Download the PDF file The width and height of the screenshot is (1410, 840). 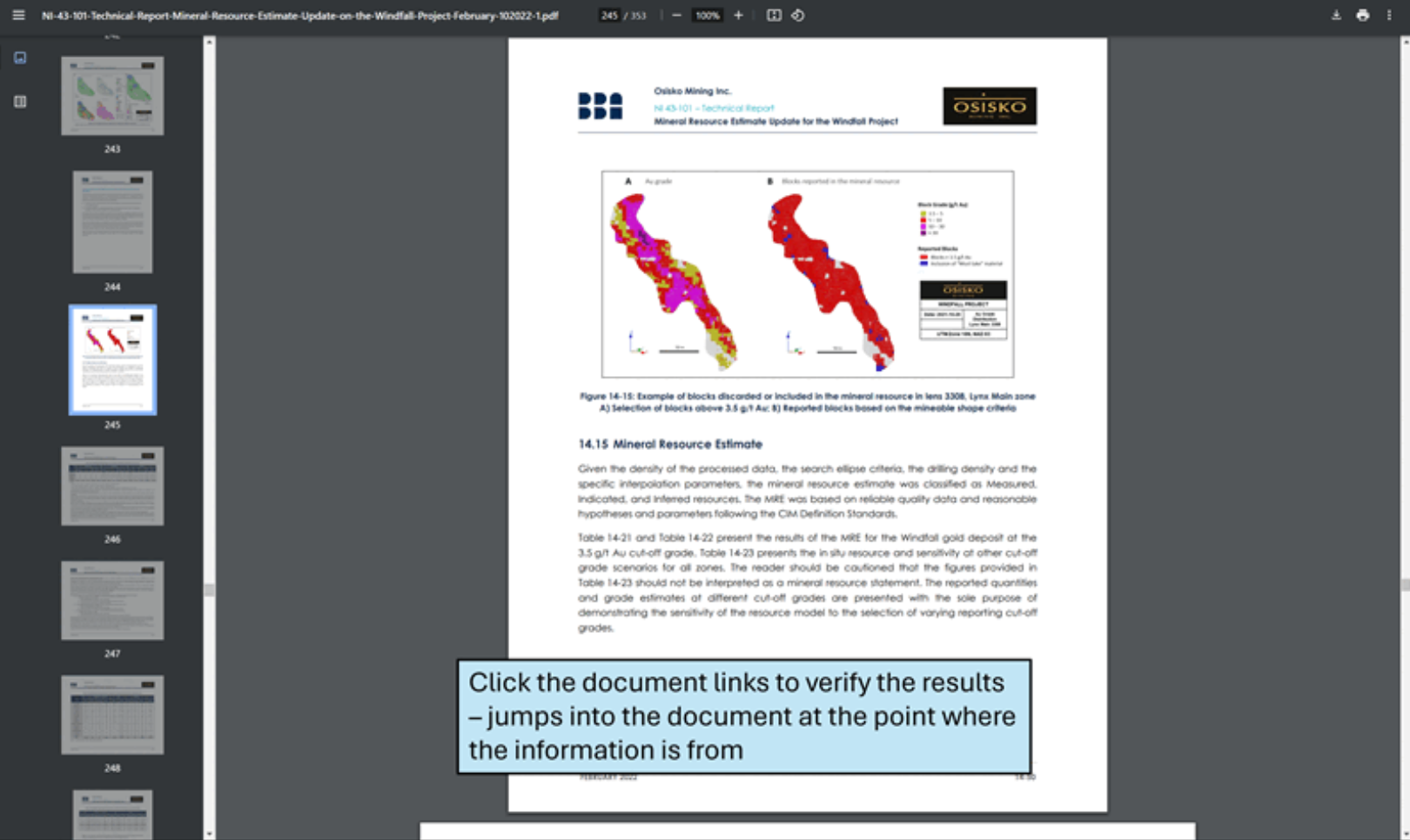click(1336, 15)
